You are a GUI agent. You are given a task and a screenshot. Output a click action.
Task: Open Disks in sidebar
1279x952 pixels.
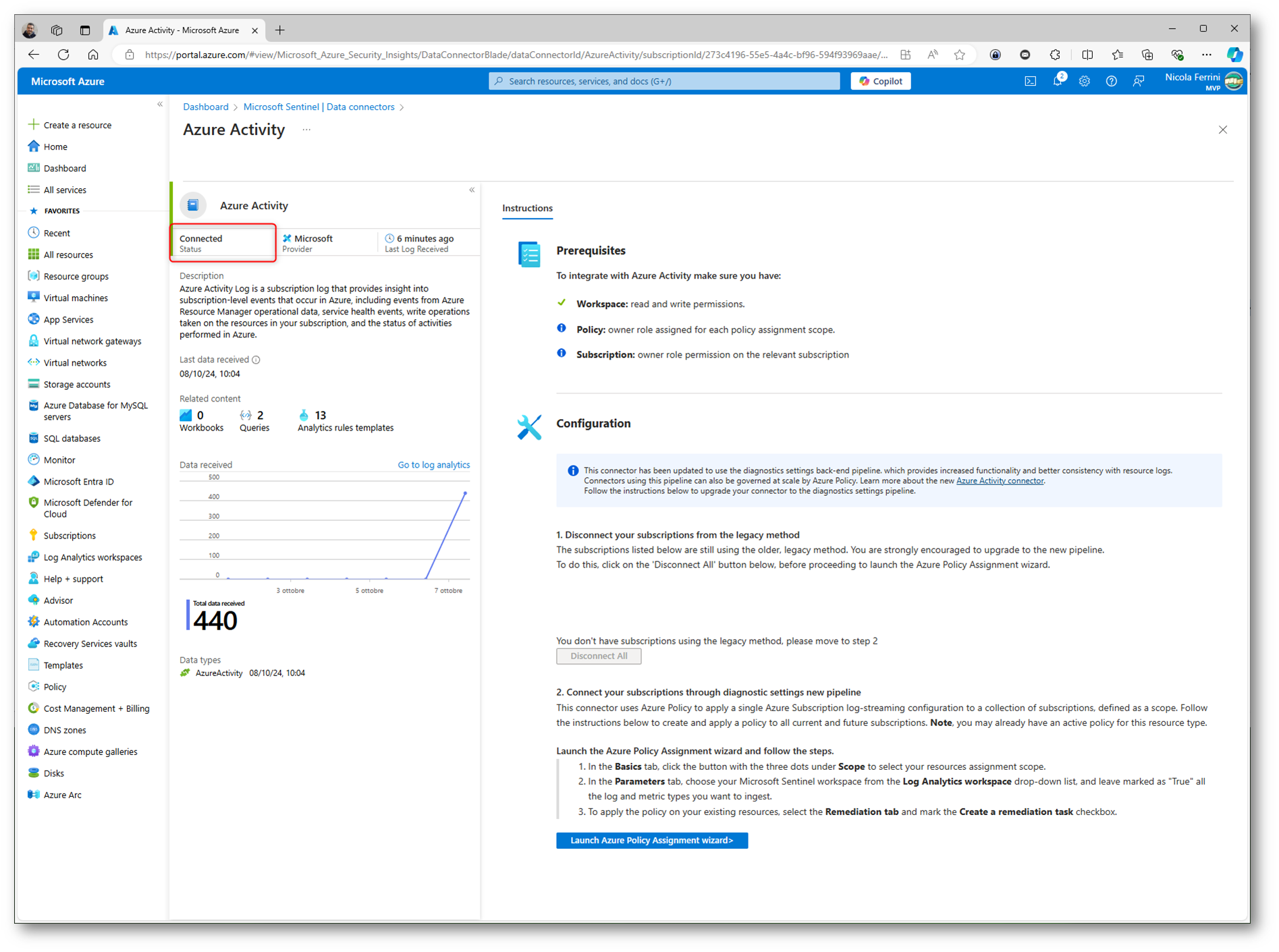point(46,773)
